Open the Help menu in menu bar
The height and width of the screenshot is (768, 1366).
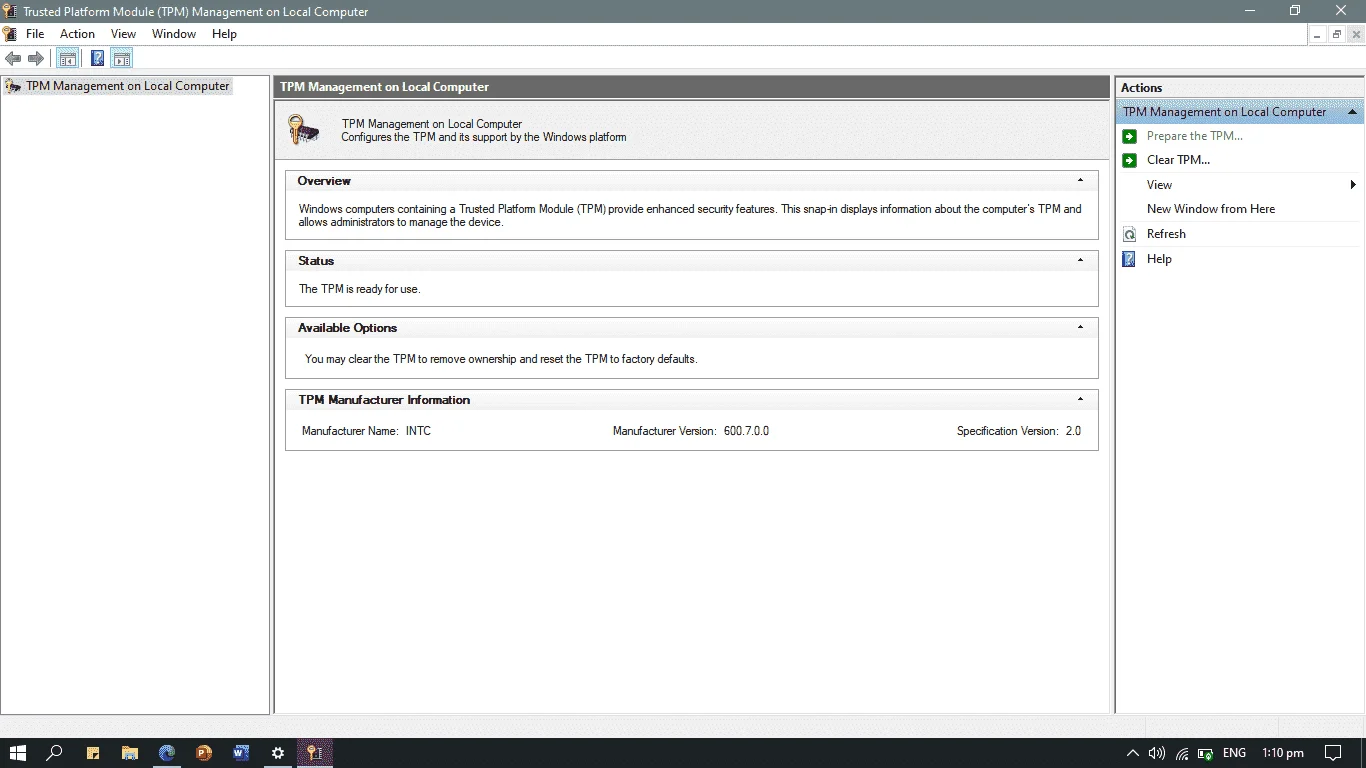point(224,34)
